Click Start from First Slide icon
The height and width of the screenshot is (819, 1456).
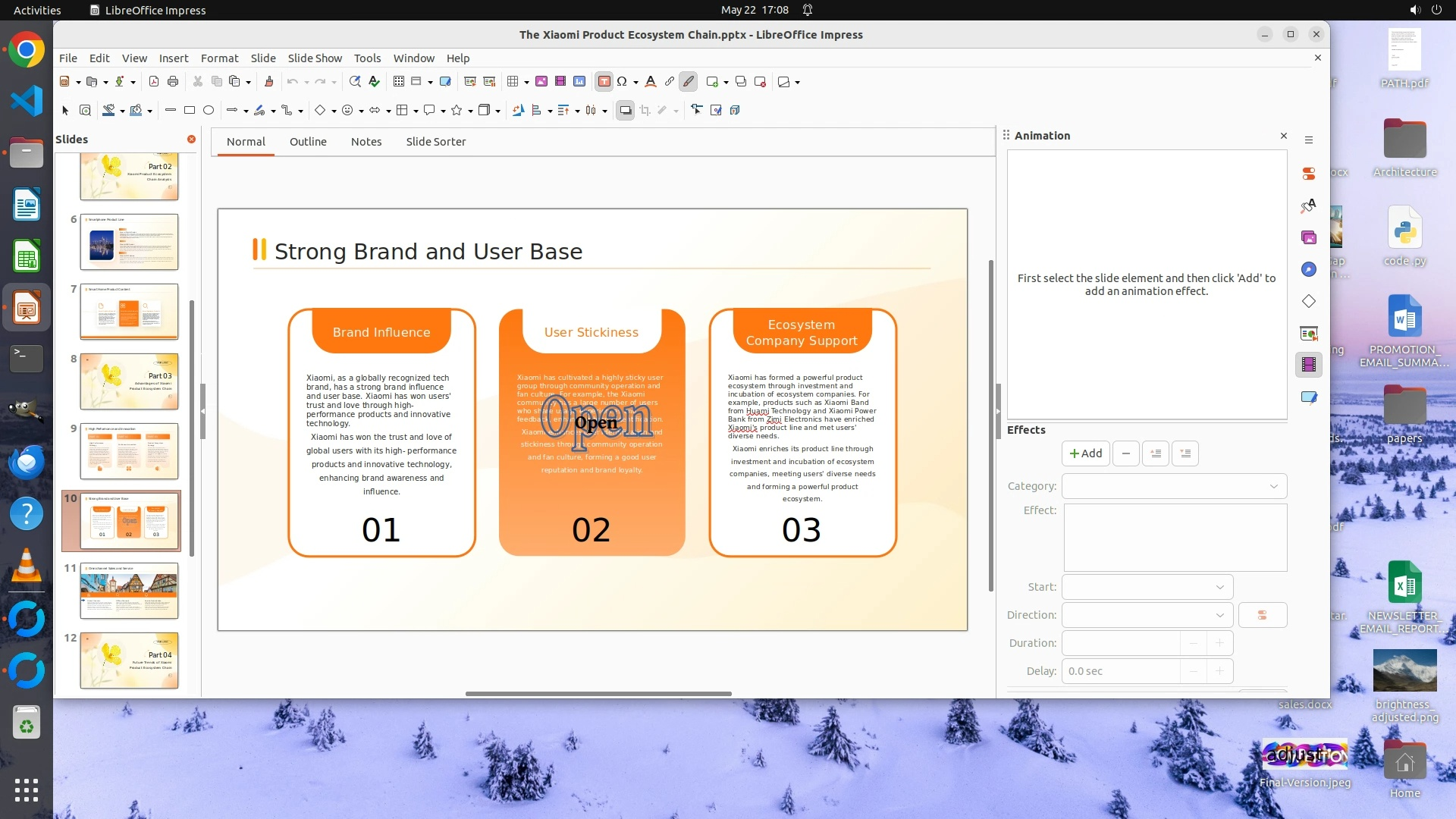tap(470, 82)
